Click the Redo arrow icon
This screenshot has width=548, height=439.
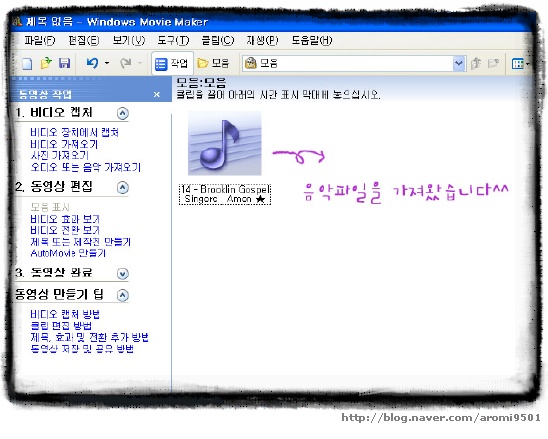pos(126,63)
